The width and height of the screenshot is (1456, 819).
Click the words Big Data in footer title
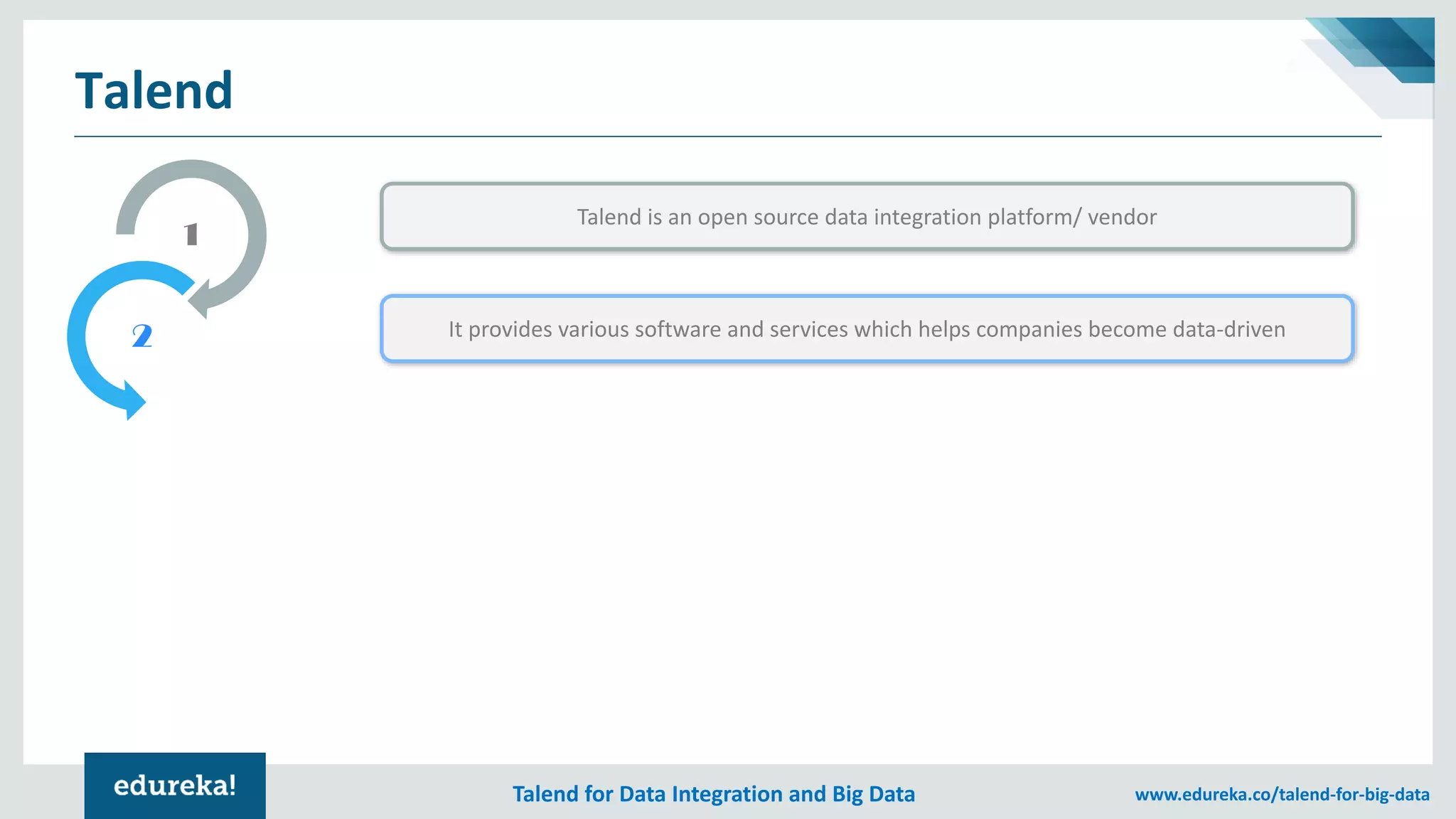(x=873, y=794)
